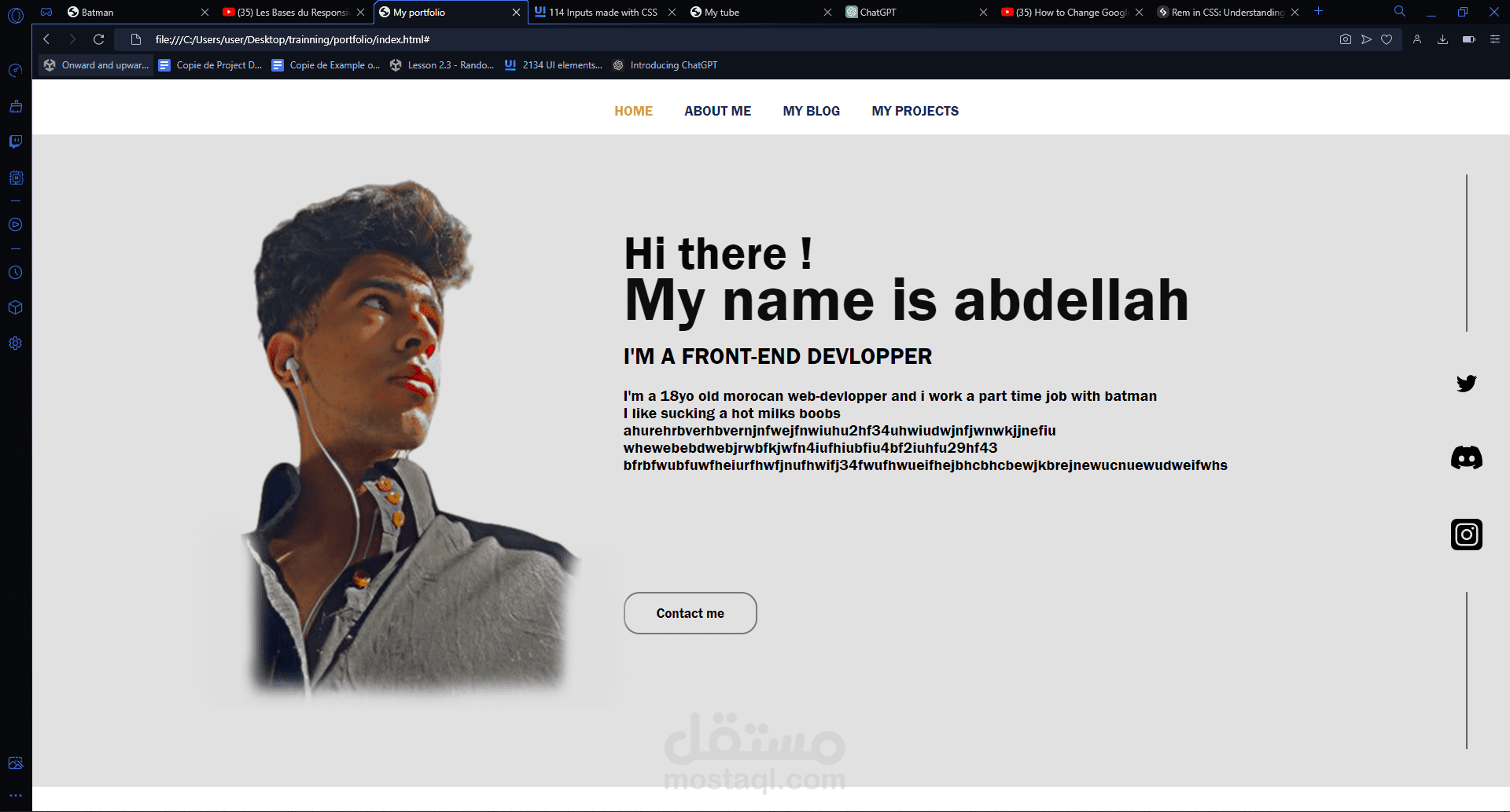1510x812 pixels.
Task: Click the workspaces icon beside tabs
Action: [46, 12]
